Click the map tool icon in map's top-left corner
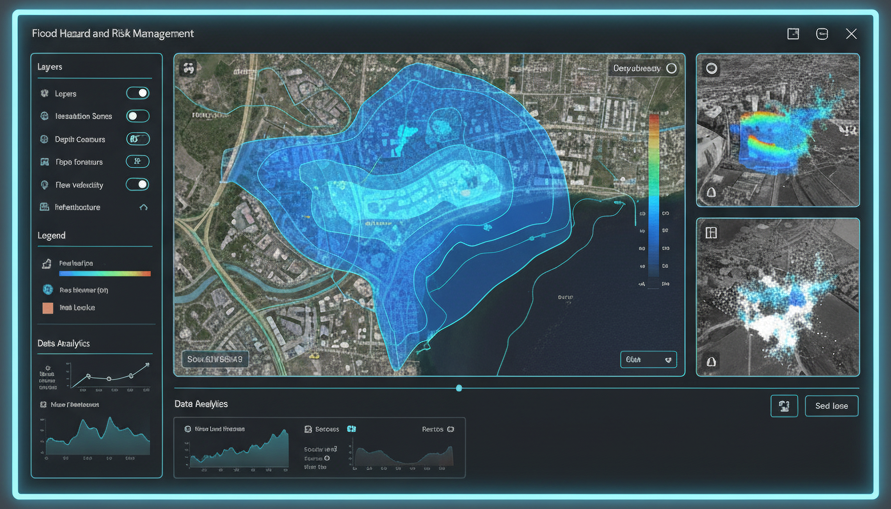 [188, 68]
